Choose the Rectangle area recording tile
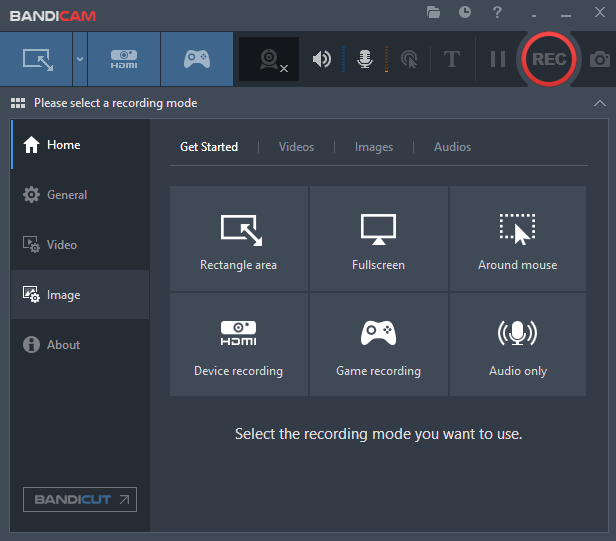 [239, 238]
